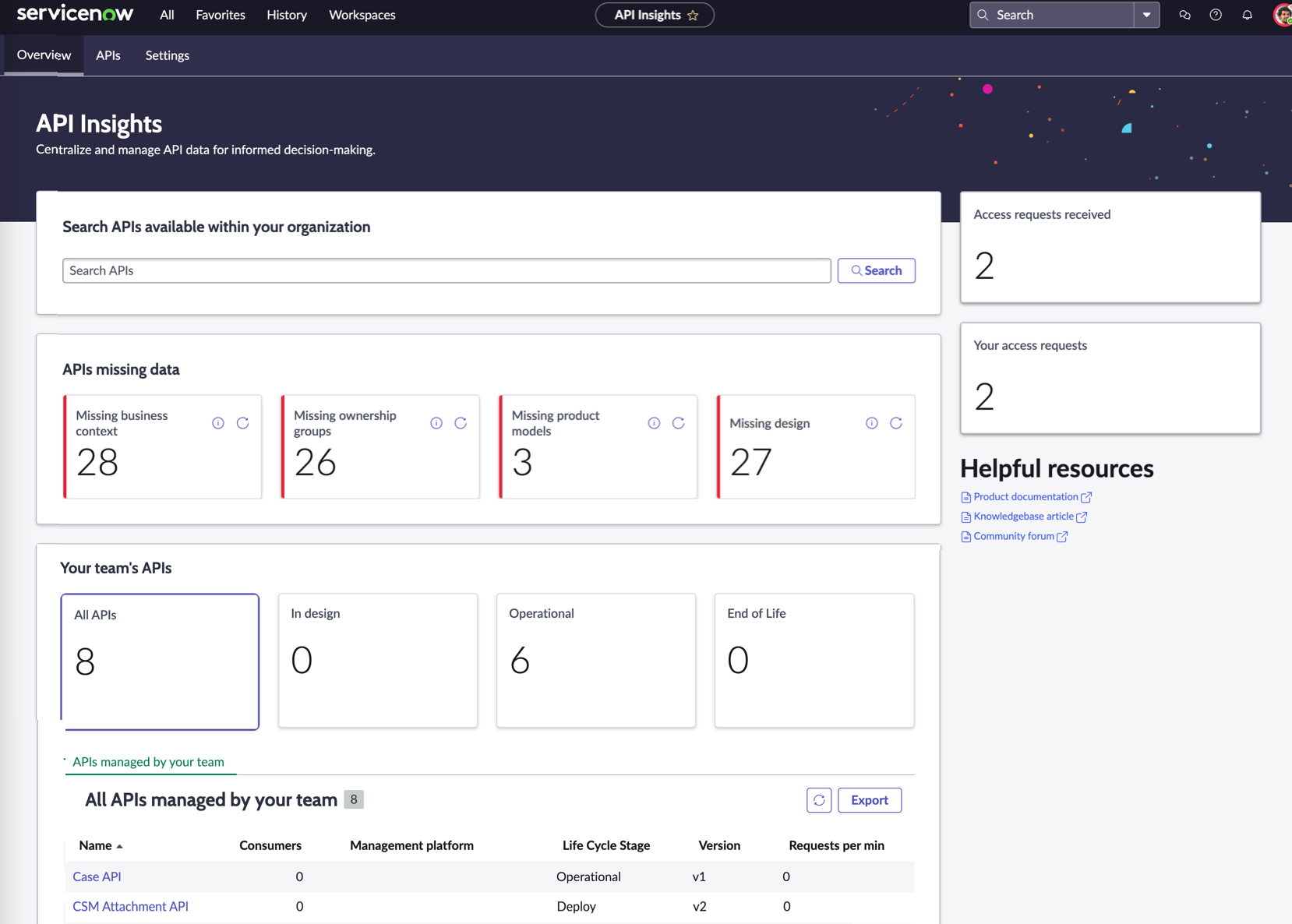Show info for Missing design
Viewport: 1292px width, 924px height.
(x=872, y=423)
